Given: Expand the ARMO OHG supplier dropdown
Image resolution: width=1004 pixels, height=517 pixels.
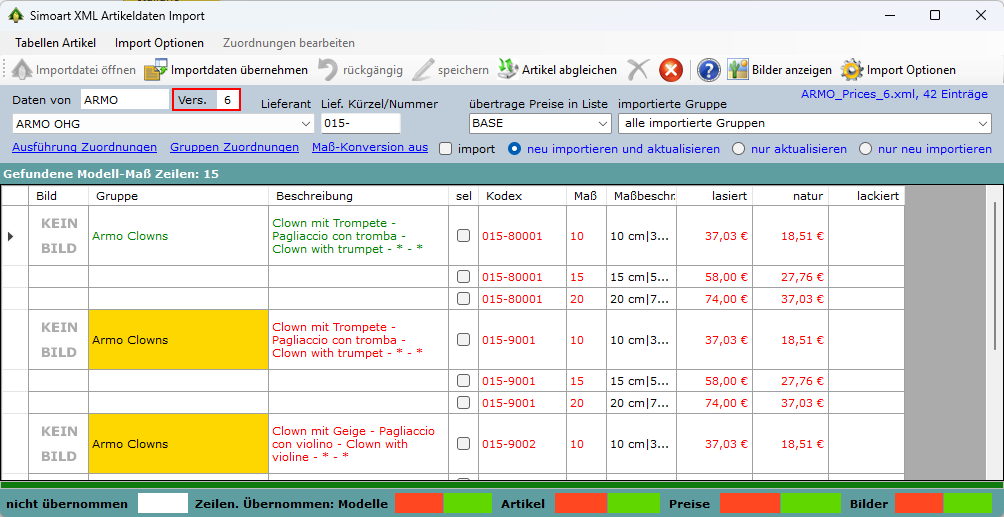Looking at the screenshot, I should click(x=305, y=123).
